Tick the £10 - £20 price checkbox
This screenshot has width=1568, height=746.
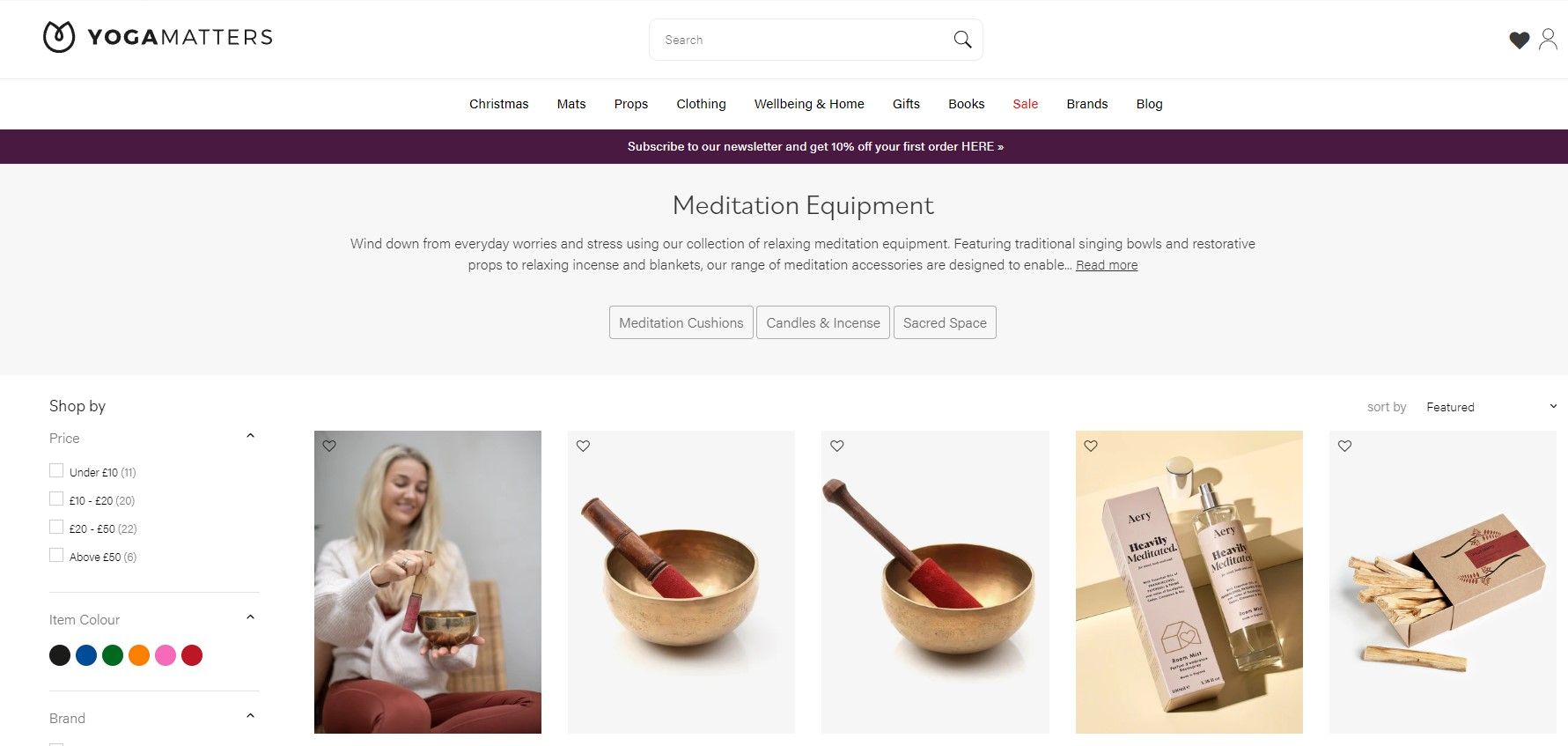[56, 499]
